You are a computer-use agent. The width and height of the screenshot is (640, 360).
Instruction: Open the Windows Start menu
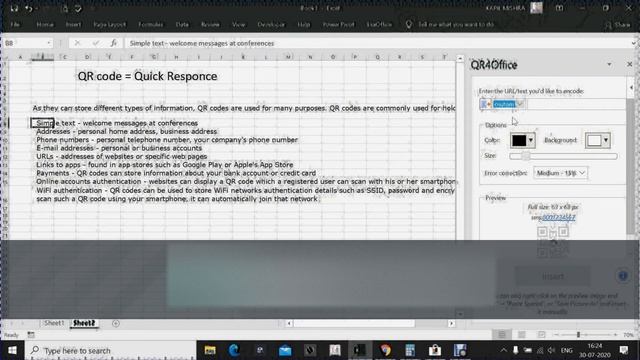coord(12,350)
